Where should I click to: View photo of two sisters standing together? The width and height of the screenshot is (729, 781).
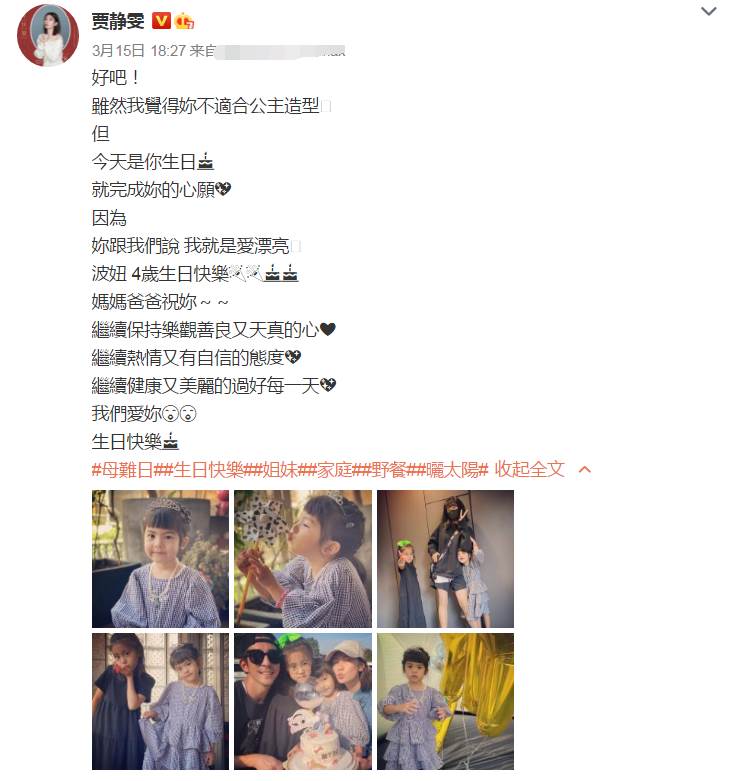click(x=160, y=702)
